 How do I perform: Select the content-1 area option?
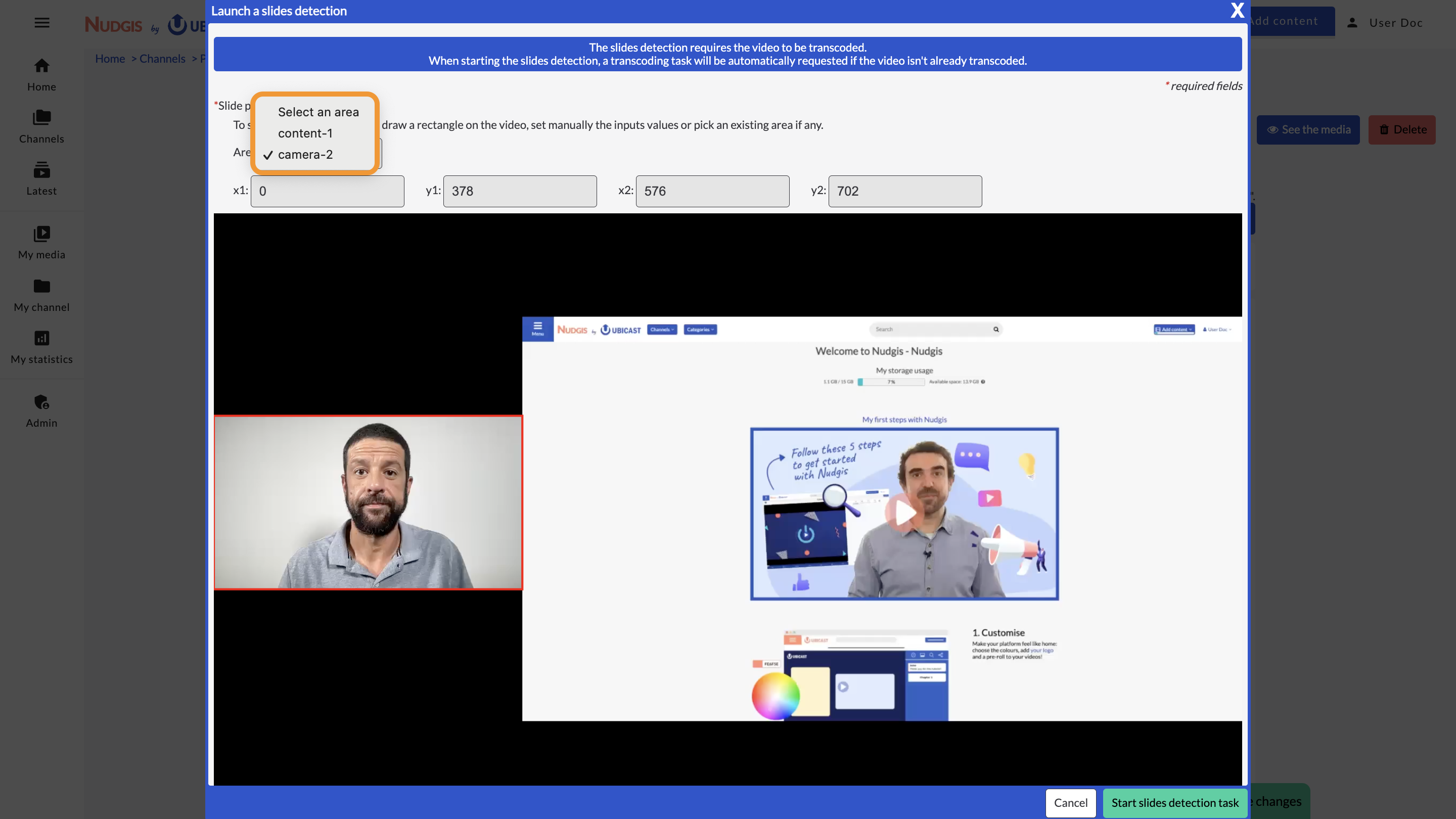coord(305,133)
